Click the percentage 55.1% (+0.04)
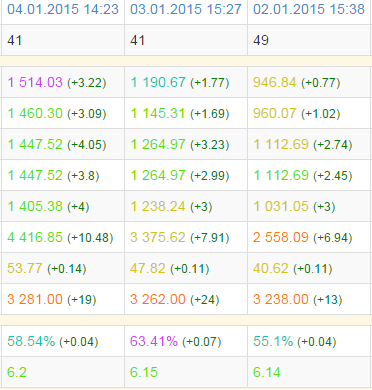The width and height of the screenshot is (372, 390). [x=295, y=342]
